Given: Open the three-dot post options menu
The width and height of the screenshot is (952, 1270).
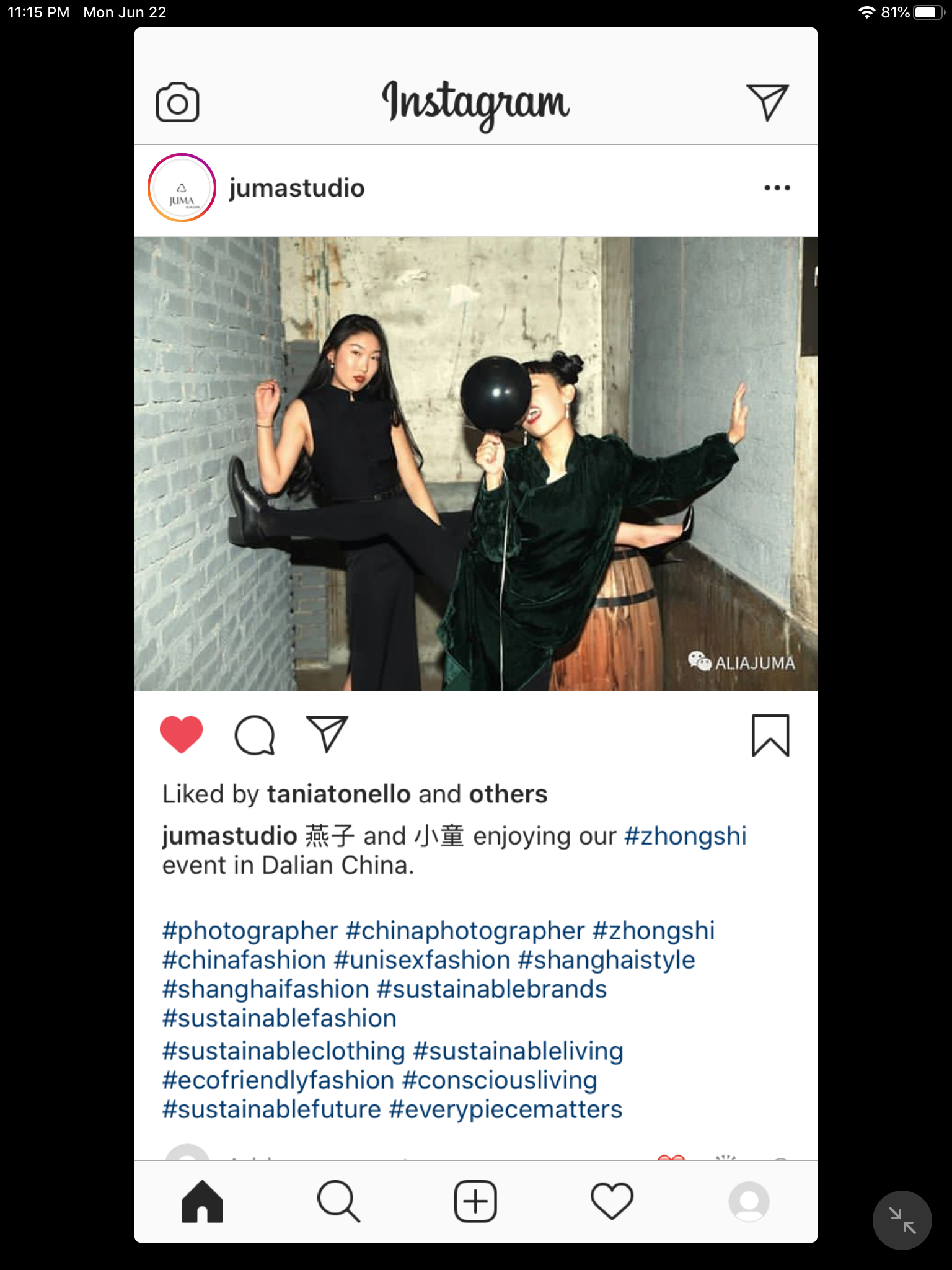Looking at the screenshot, I should tap(777, 187).
